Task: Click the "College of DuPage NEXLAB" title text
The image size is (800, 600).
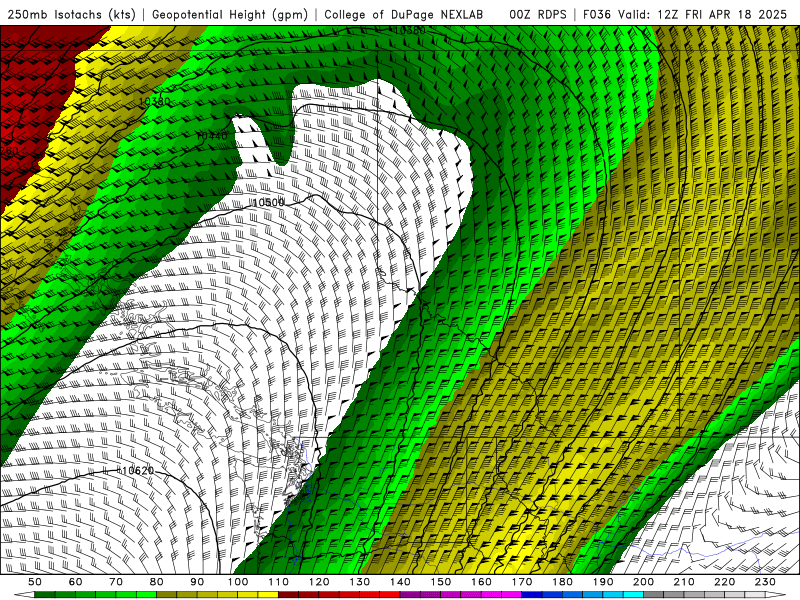Action: point(404,14)
